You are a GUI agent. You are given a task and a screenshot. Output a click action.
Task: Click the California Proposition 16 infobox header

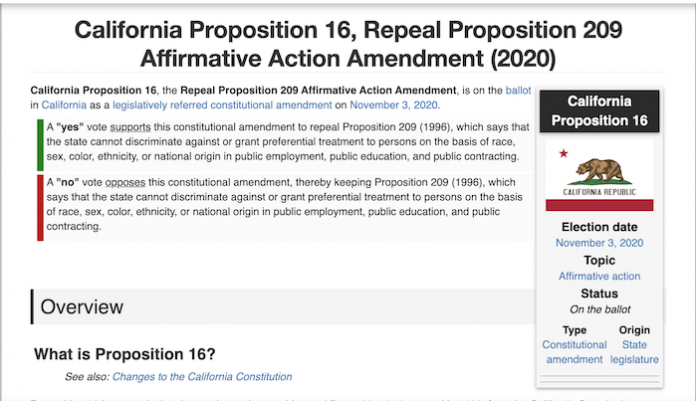pyautogui.click(x=599, y=111)
